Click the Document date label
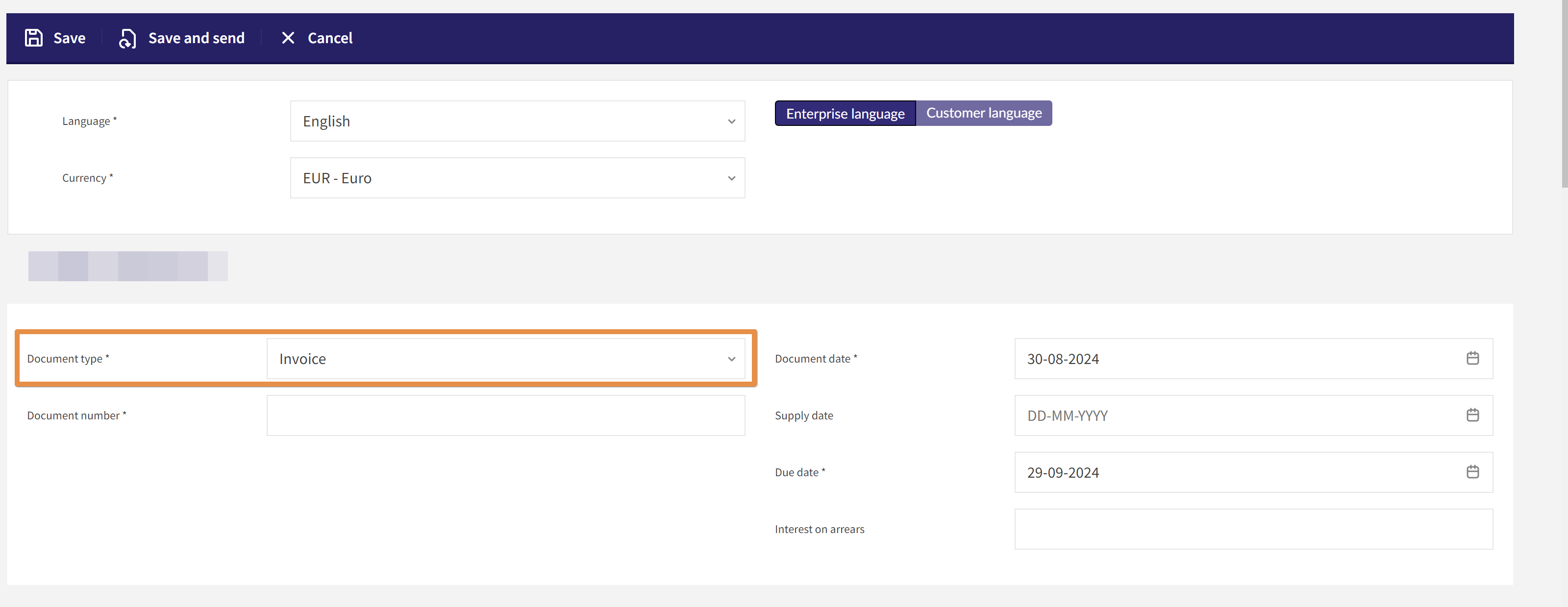 pyautogui.click(x=816, y=358)
